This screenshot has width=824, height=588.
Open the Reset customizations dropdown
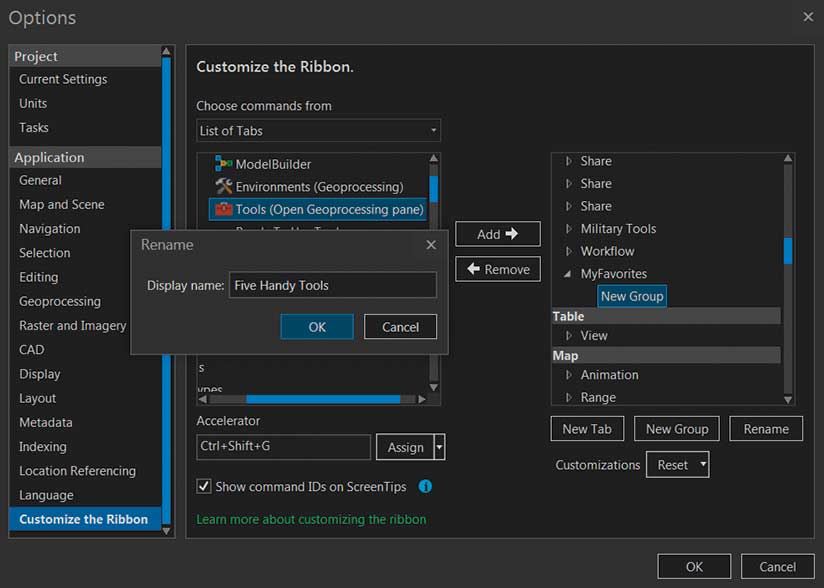coord(703,465)
